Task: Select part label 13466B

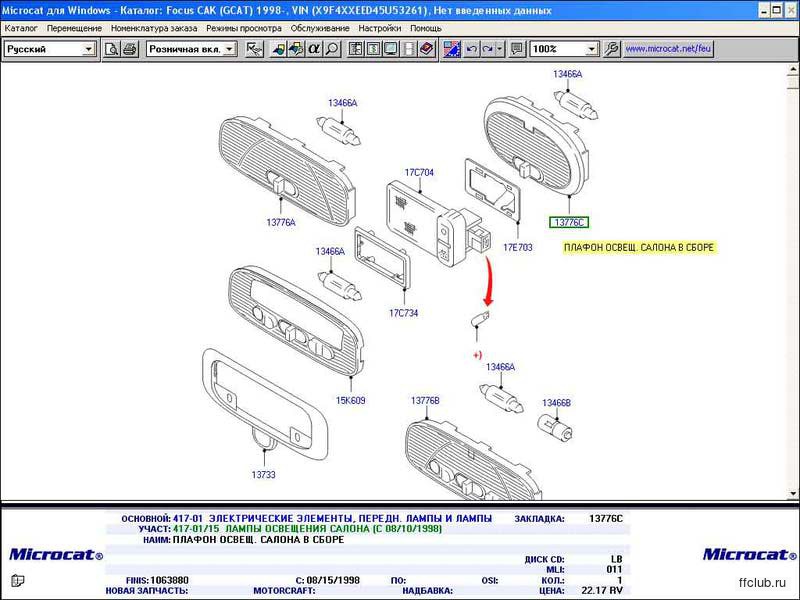Action: pyautogui.click(x=556, y=403)
